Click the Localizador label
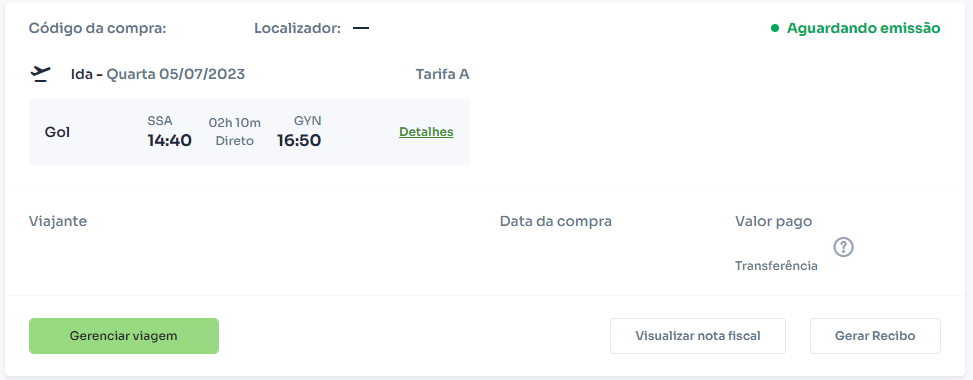 298,29
